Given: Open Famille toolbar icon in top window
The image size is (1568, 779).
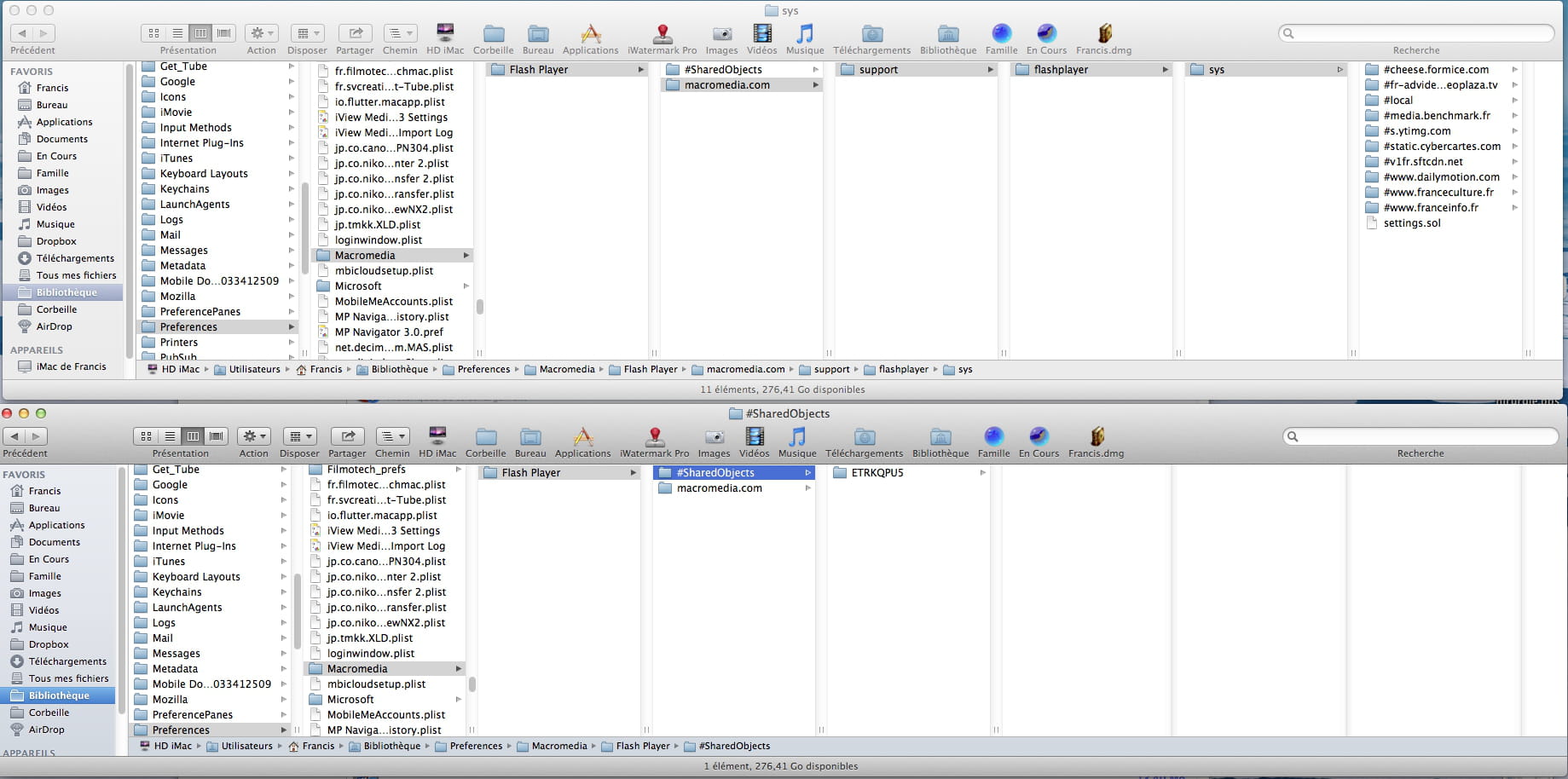Looking at the screenshot, I should tap(1002, 33).
